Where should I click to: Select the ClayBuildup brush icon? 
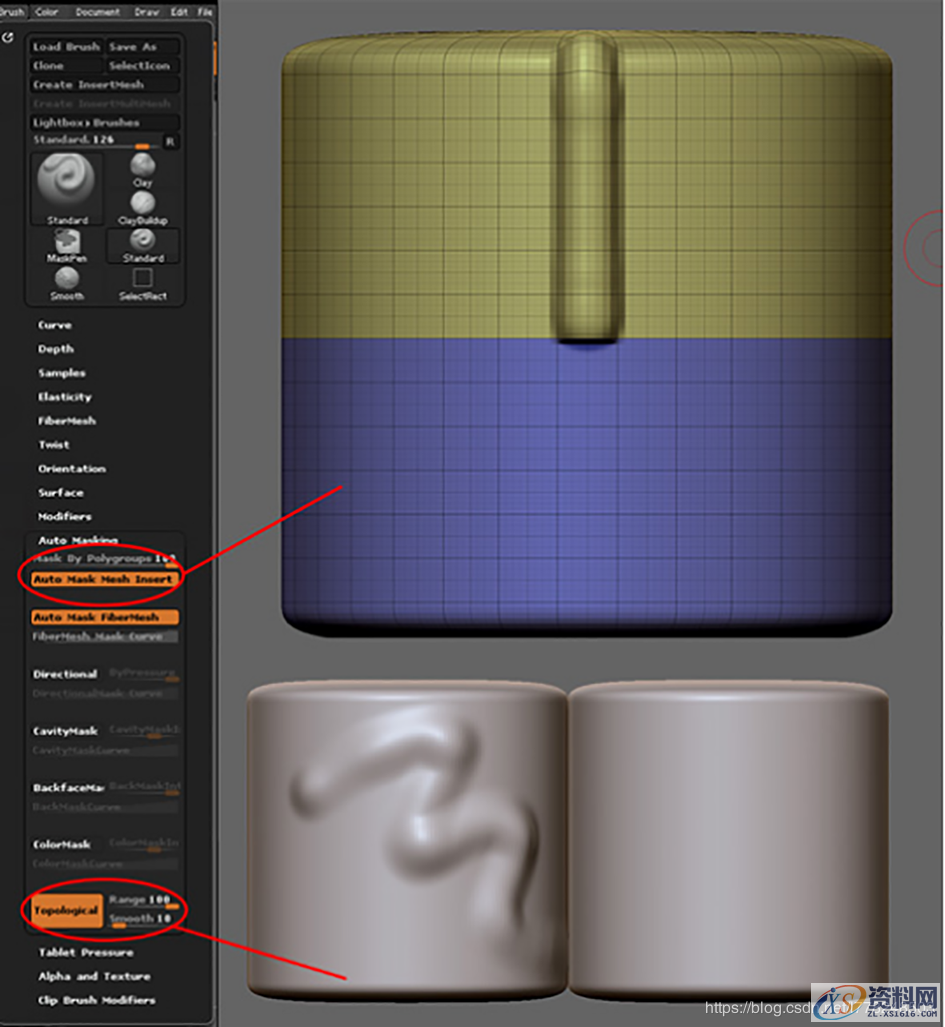[141, 203]
